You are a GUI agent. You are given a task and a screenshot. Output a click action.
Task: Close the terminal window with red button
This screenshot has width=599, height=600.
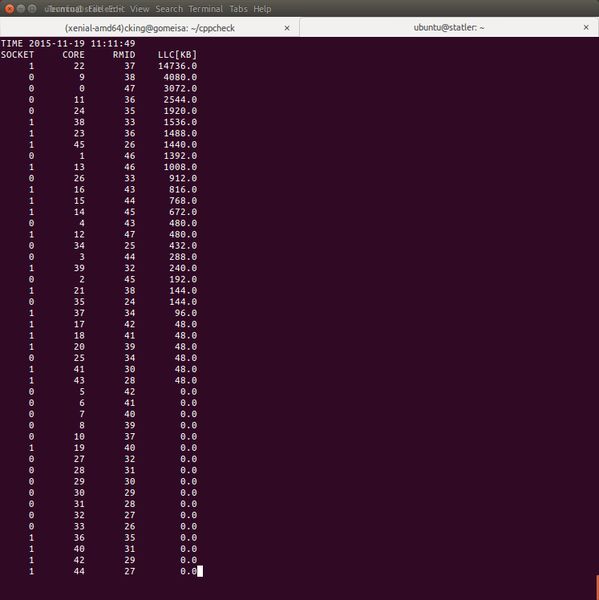[9, 8]
